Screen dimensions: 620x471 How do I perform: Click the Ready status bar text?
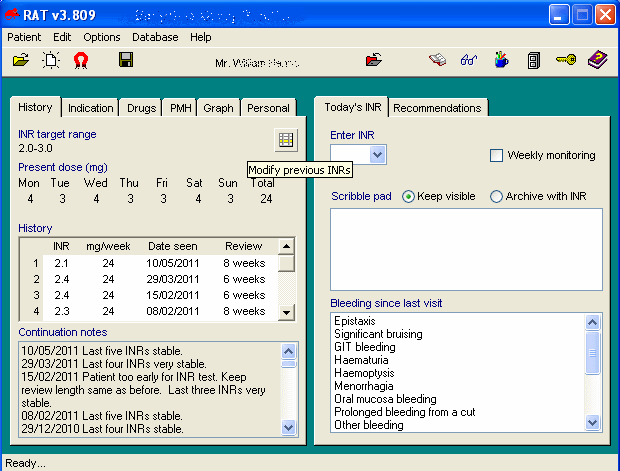click(25, 463)
